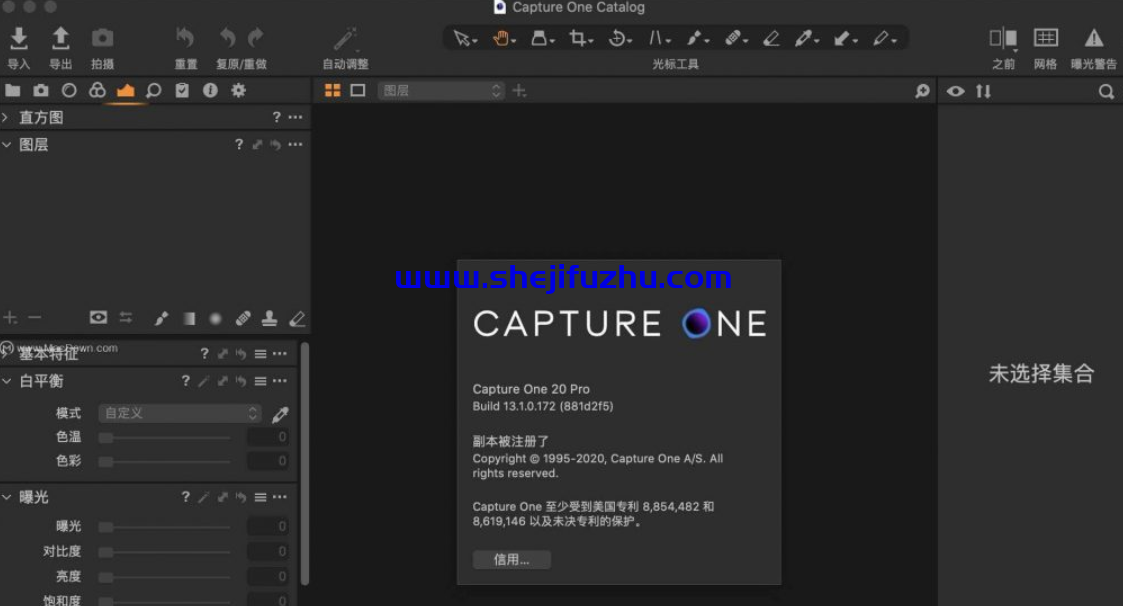Switch viewer to single-image view
The width and height of the screenshot is (1123, 606).
coord(357,90)
